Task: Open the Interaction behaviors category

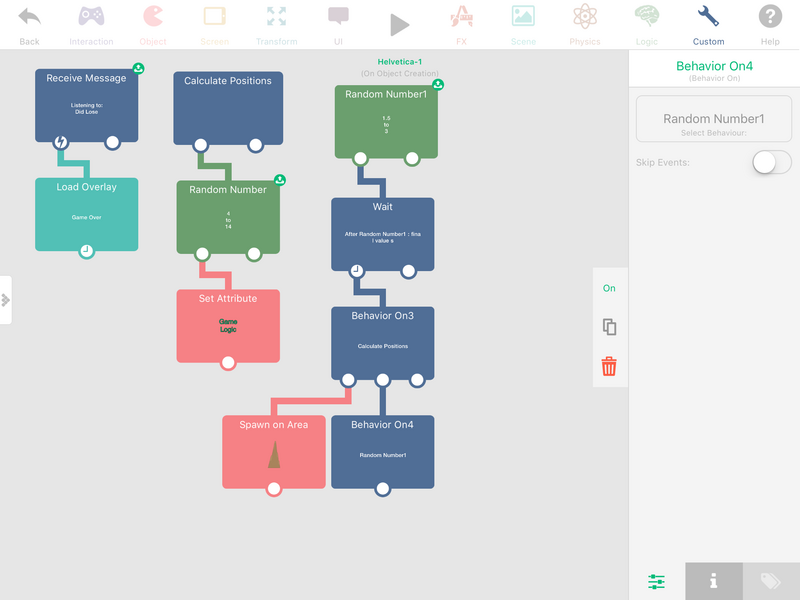Action: [91, 24]
